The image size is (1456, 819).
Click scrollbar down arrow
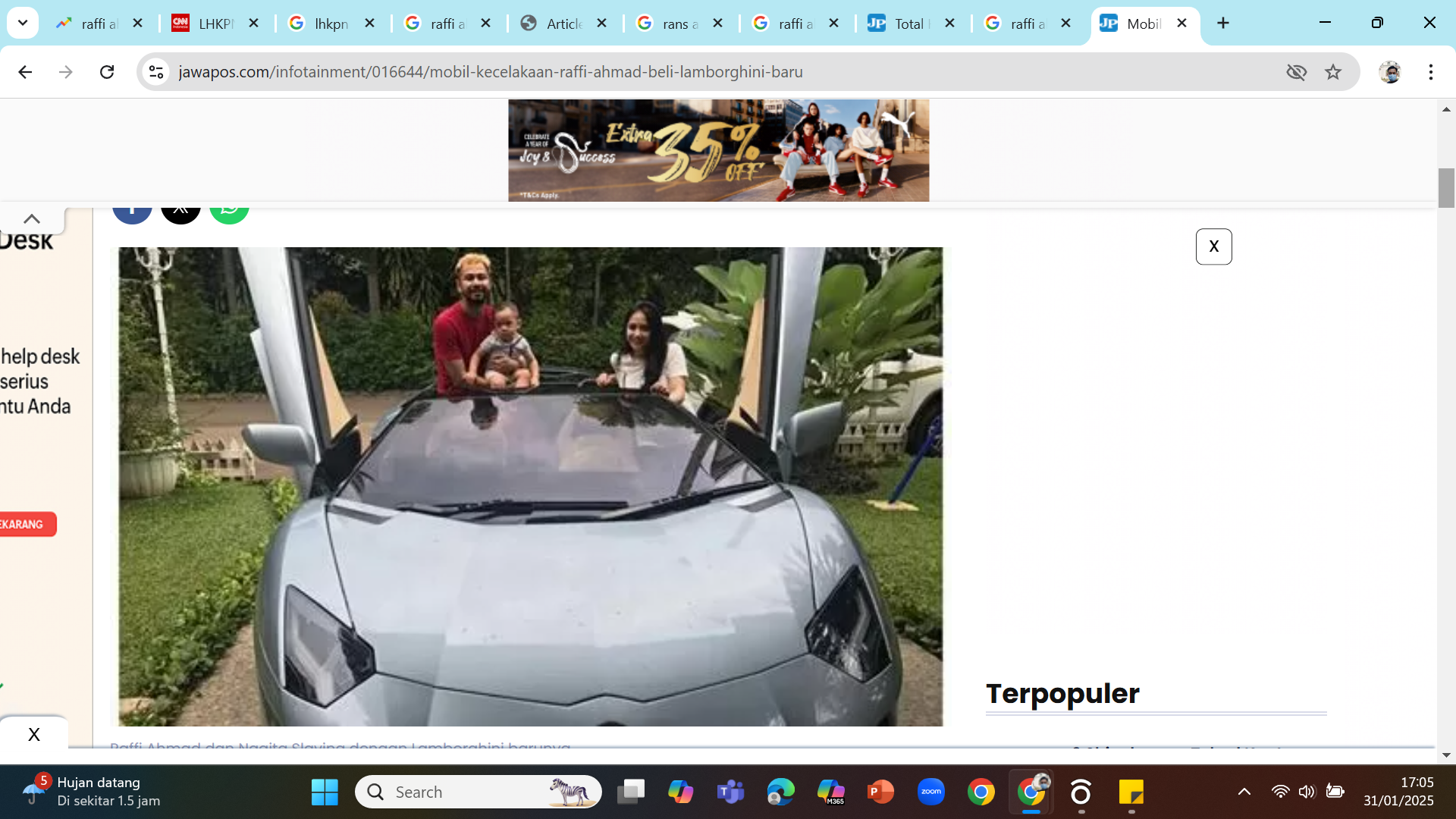coord(1446,755)
